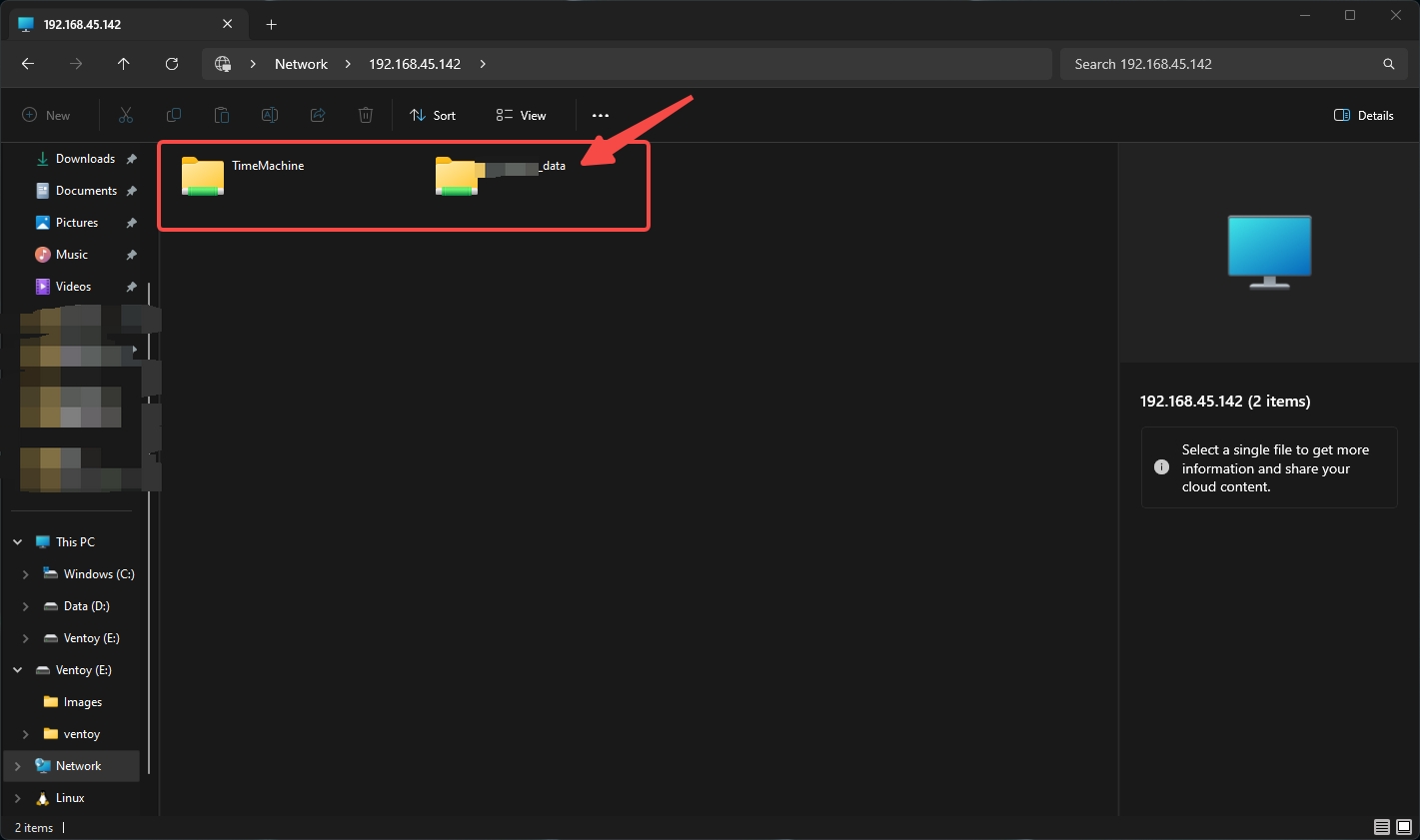Switch to details list view icon

click(x=1382, y=827)
